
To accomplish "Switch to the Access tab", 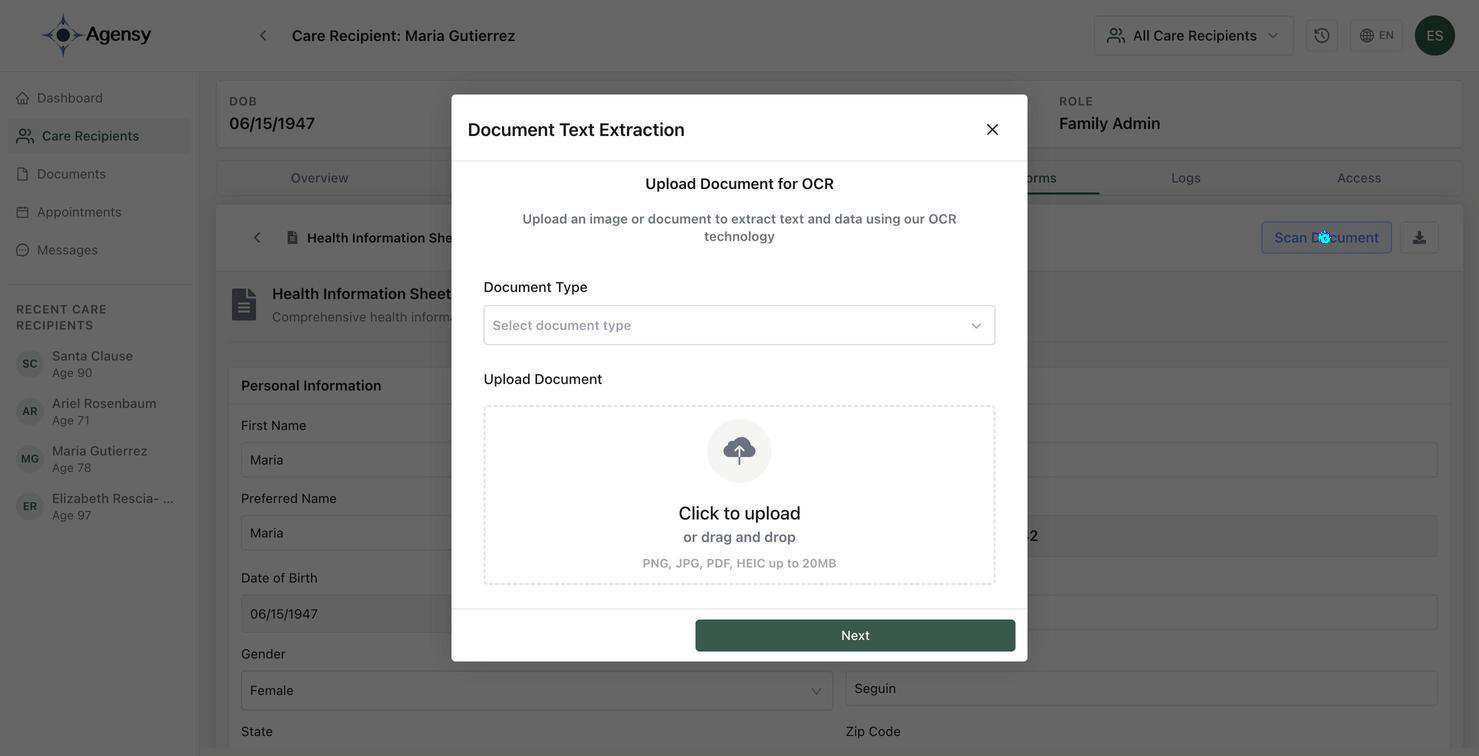I will [x=1359, y=178].
